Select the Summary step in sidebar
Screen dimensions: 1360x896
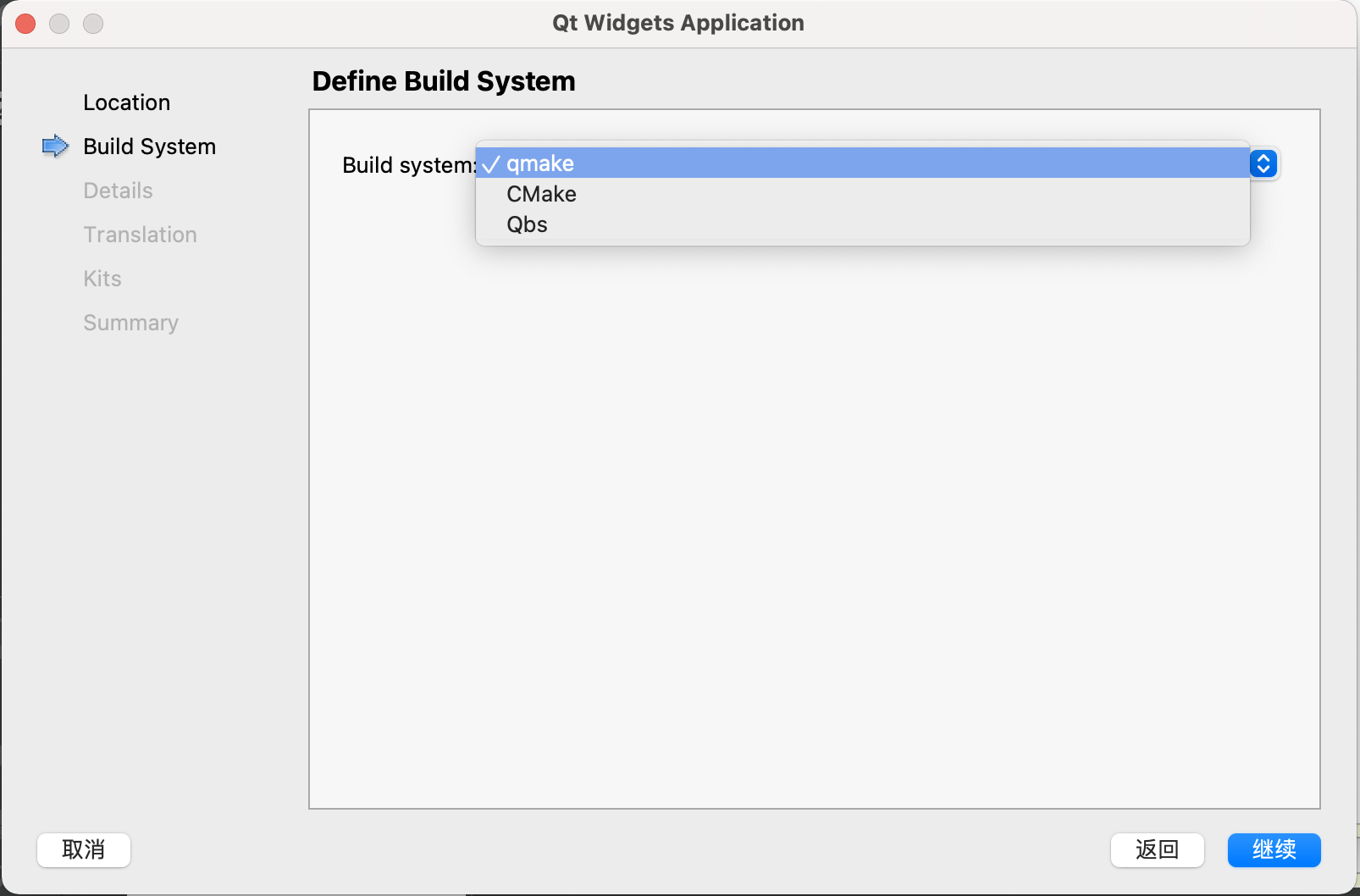click(130, 322)
